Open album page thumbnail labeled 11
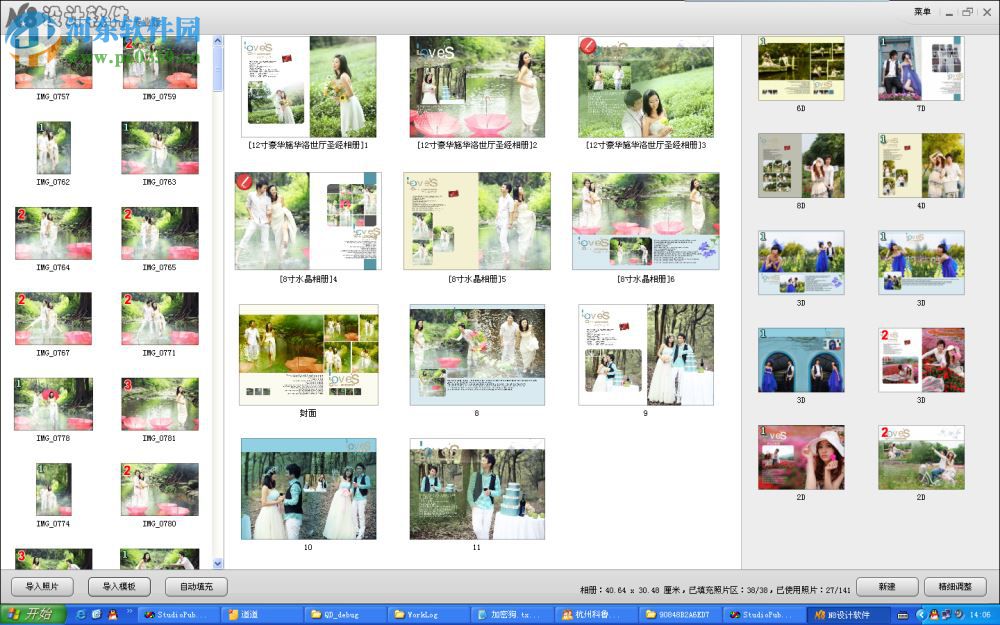 click(477, 489)
